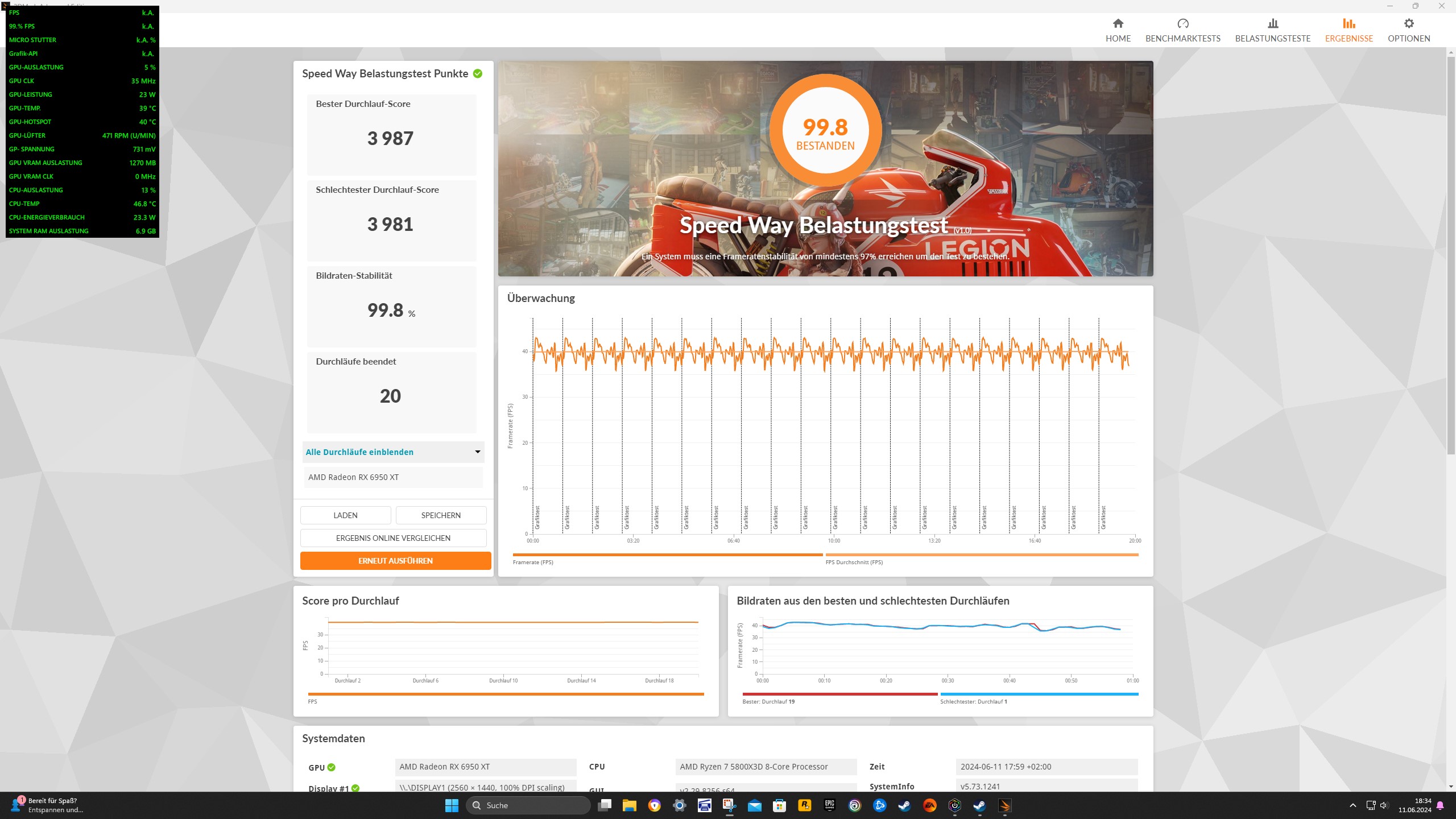Click the green GPU validation checkmark
The height and width of the screenshot is (819, 1456).
click(x=332, y=767)
